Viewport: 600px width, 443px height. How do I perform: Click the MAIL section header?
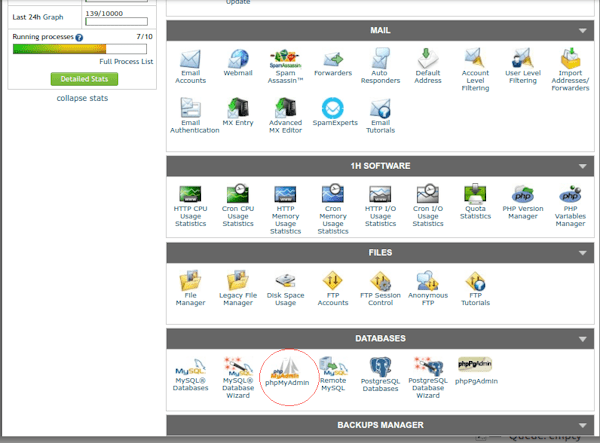(x=380, y=31)
